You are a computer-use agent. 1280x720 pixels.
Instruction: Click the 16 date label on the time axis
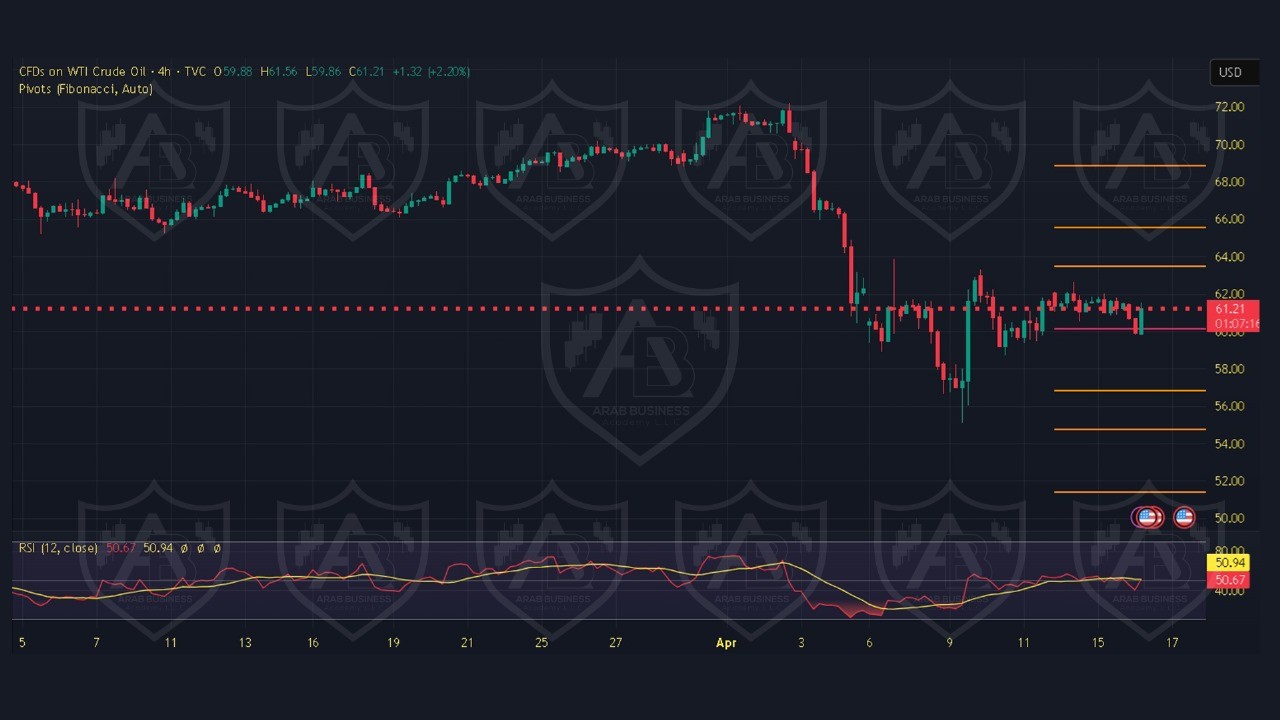313,643
